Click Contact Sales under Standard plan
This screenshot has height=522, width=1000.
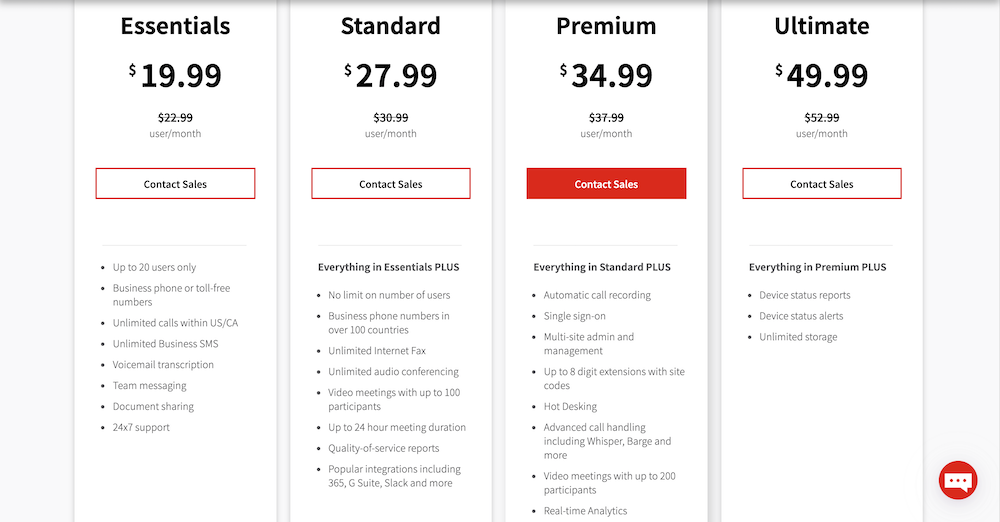[x=391, y=184]
